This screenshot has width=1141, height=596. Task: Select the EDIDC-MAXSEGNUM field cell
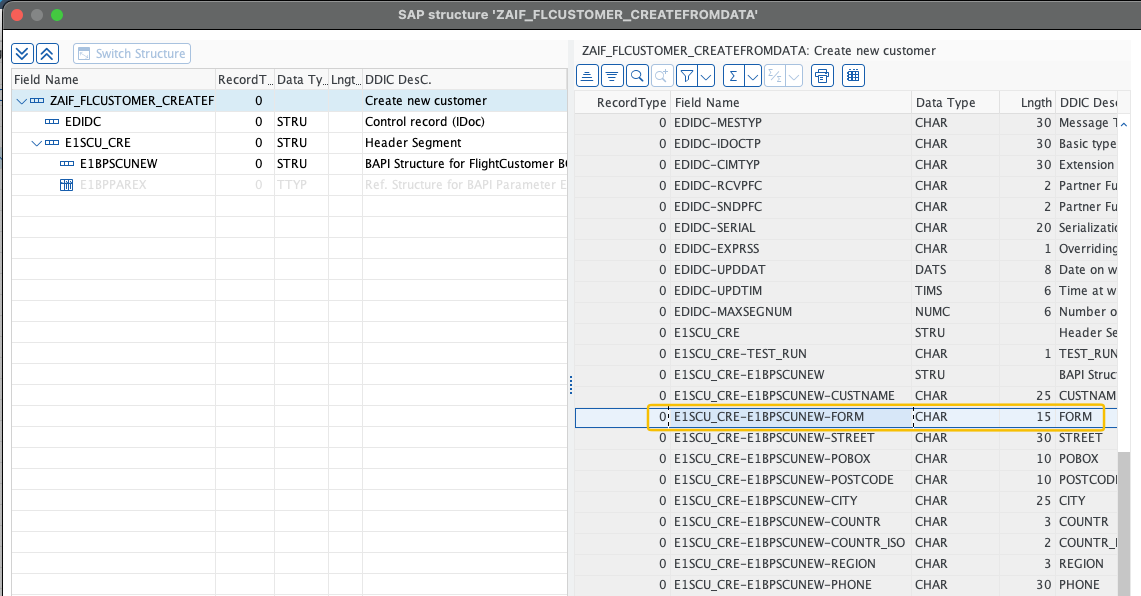point(791,312)
